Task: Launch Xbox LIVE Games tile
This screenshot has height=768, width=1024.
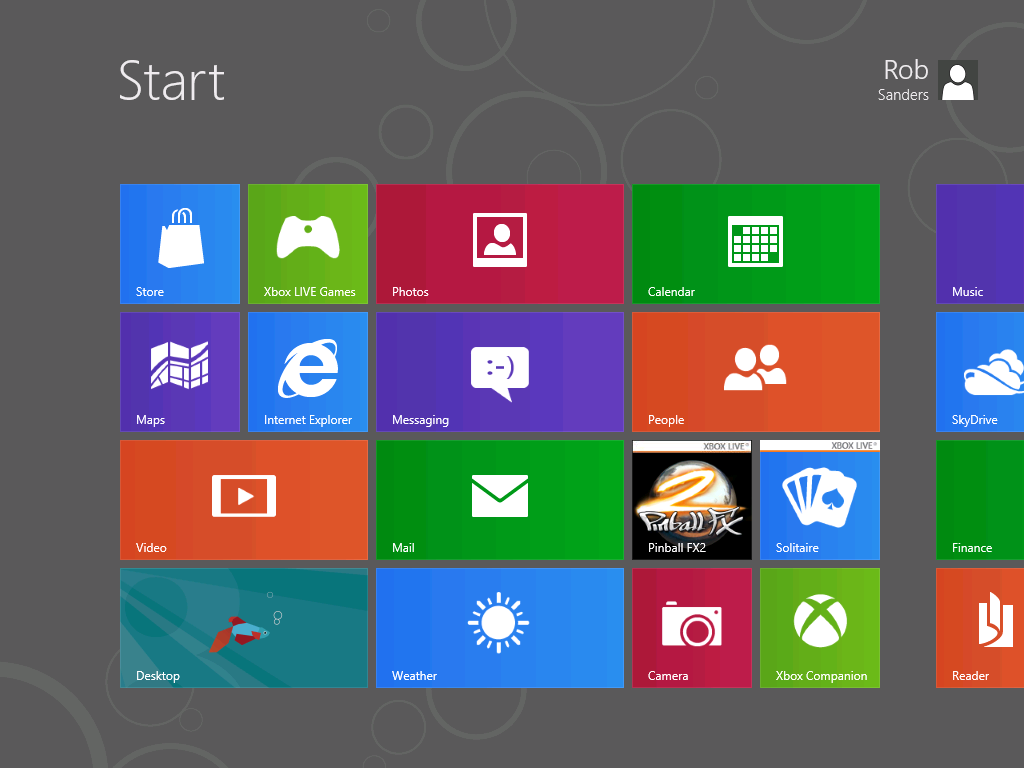Action: click(308, 243)
